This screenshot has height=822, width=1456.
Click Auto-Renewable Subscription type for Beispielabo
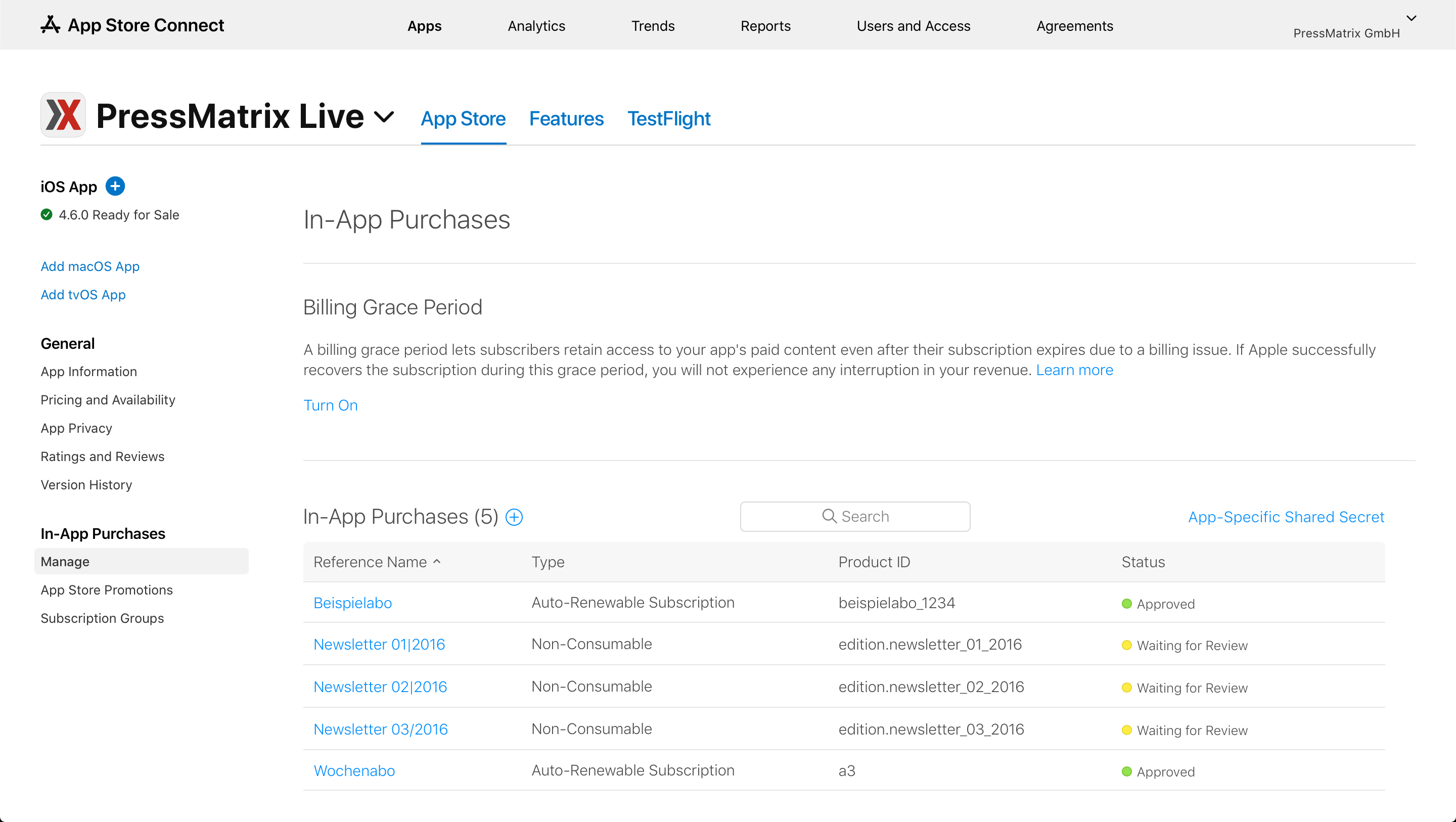pyautogui.click(x=633, y=603)
